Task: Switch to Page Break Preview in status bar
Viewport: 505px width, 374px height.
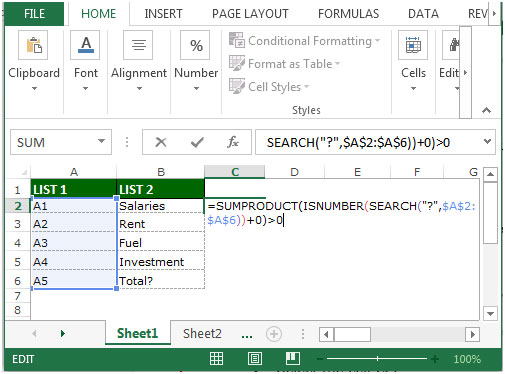Action: [293, 359]
